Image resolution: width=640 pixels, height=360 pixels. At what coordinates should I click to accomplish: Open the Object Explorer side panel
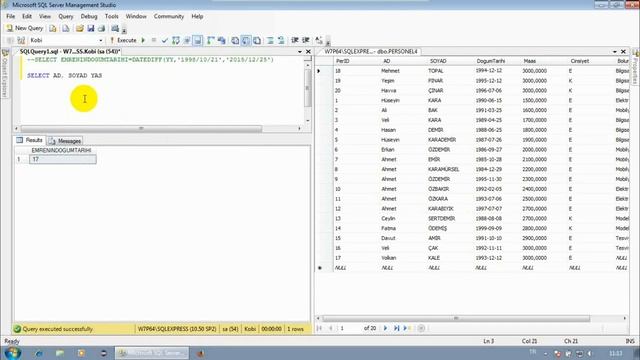click(5, 73)
